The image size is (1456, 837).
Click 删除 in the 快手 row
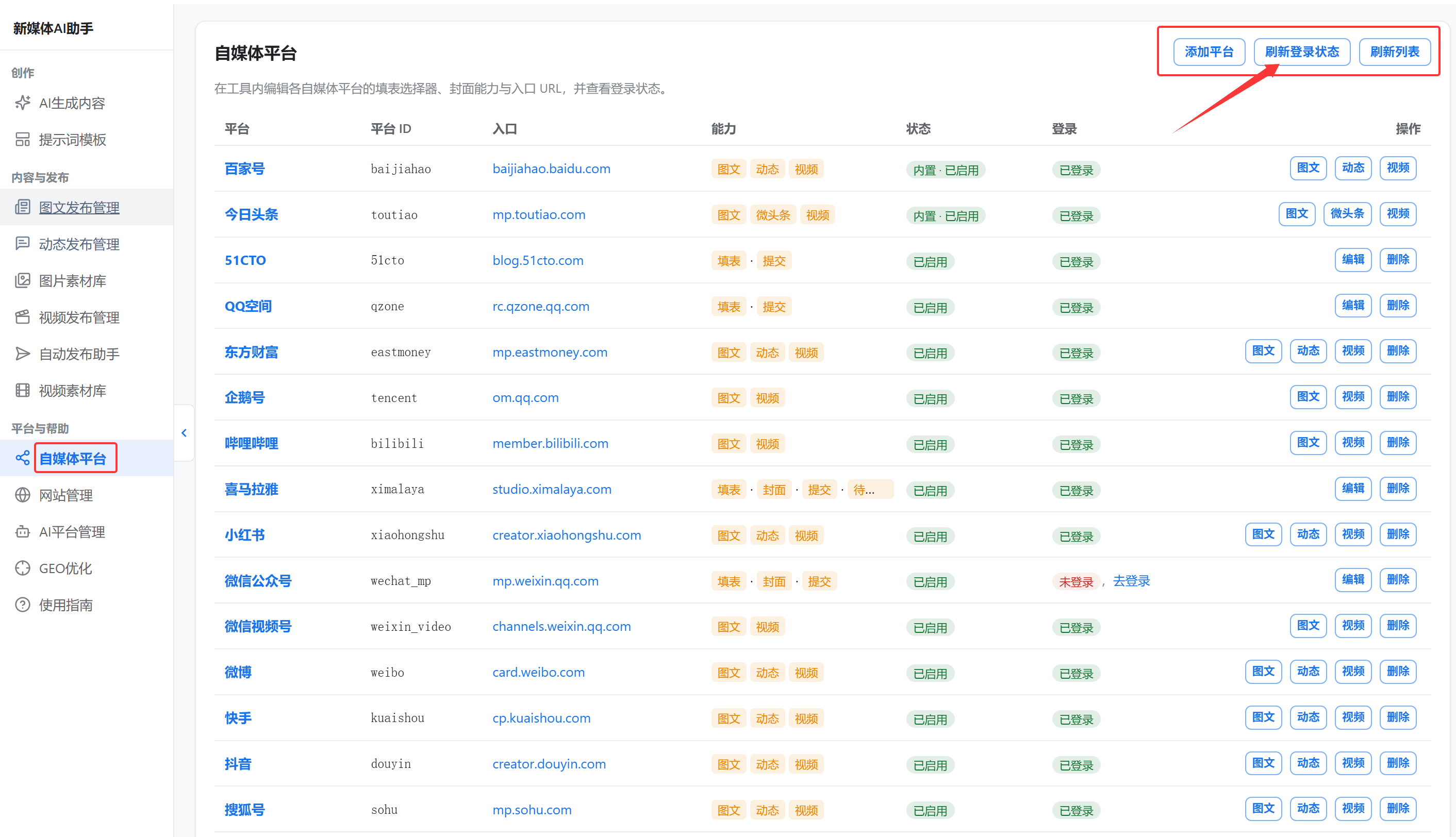pos(1398,717)
